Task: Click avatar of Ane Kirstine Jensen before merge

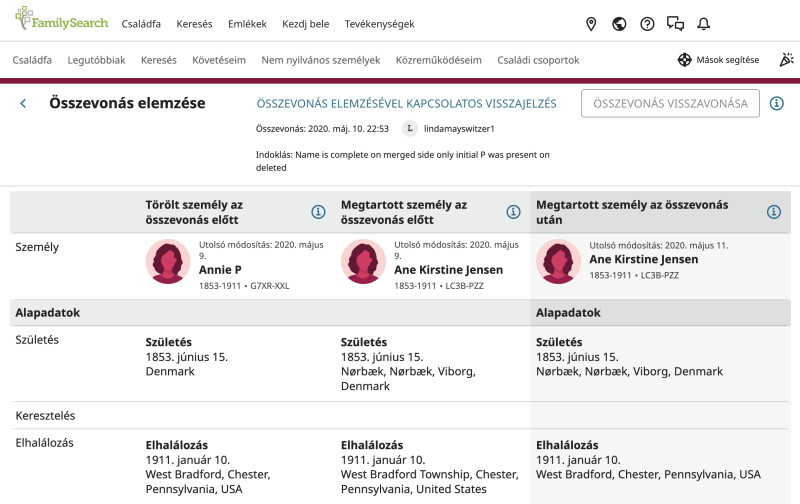Action: point(363,262)
